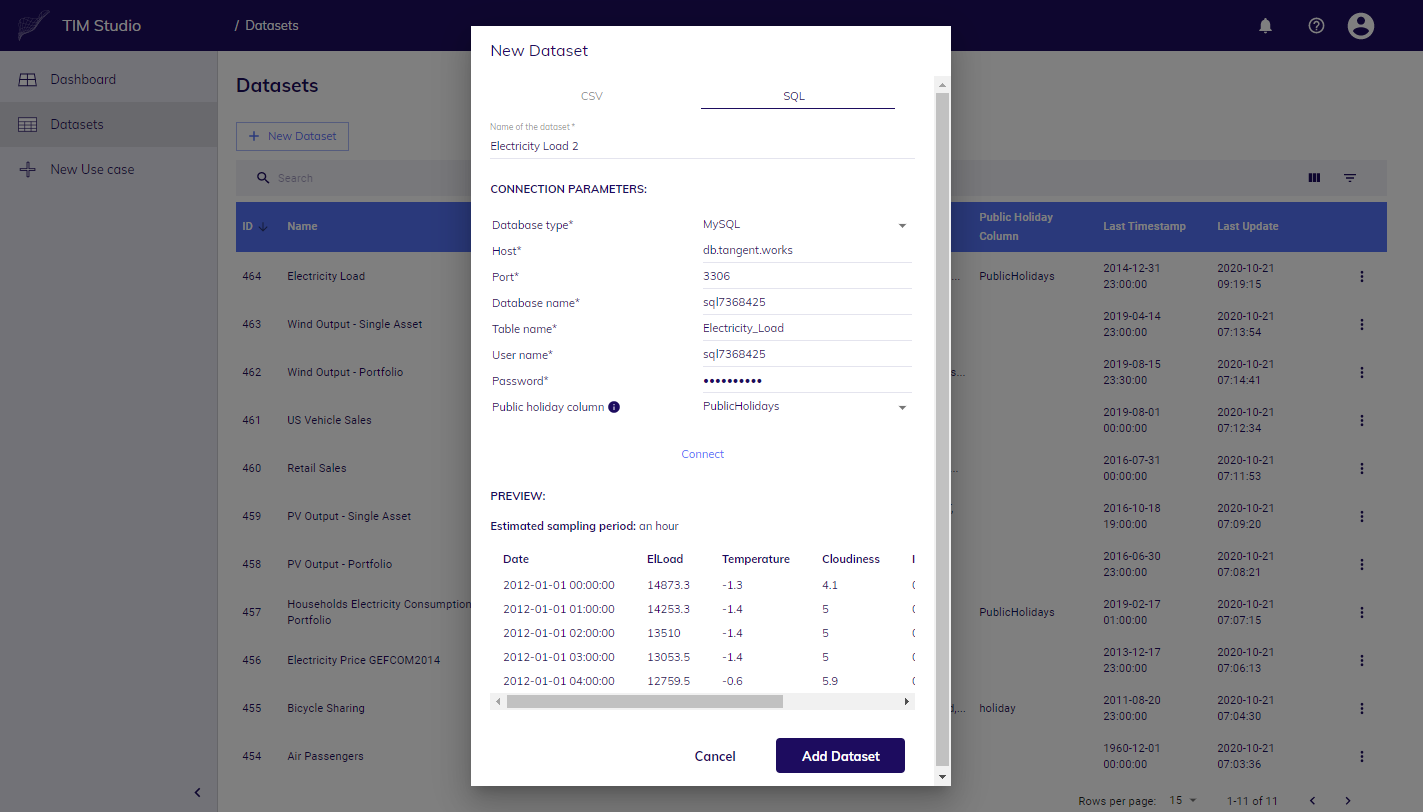This screenshot has height=812, width=1423.
Task: Open the help question-mark icon
Action: click(1316, 26)
